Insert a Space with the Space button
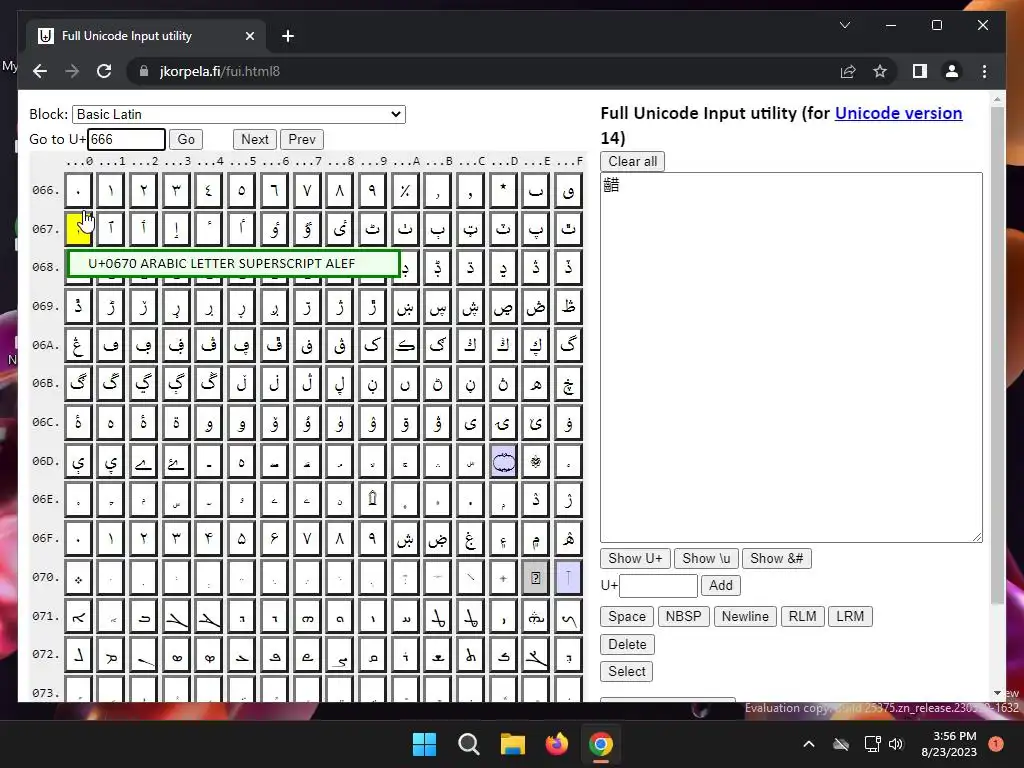Viewport: 1024px width, 768px height. point(627,616)
